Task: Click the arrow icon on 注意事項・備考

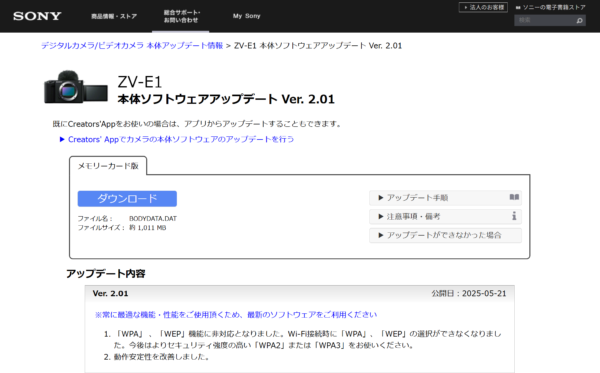Action: [x=380, y=217]
